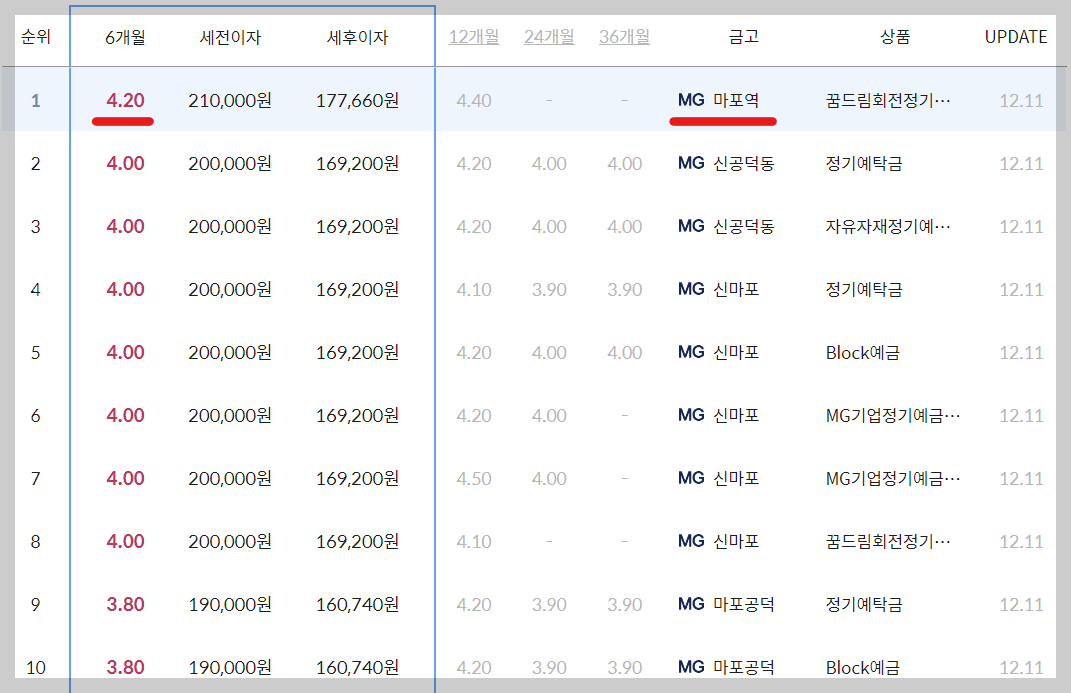Click the MG icon on the 마포공덕 row with 정기예탁금
The width and height of the screenshot is (1071, 693).
click(691, 604)
